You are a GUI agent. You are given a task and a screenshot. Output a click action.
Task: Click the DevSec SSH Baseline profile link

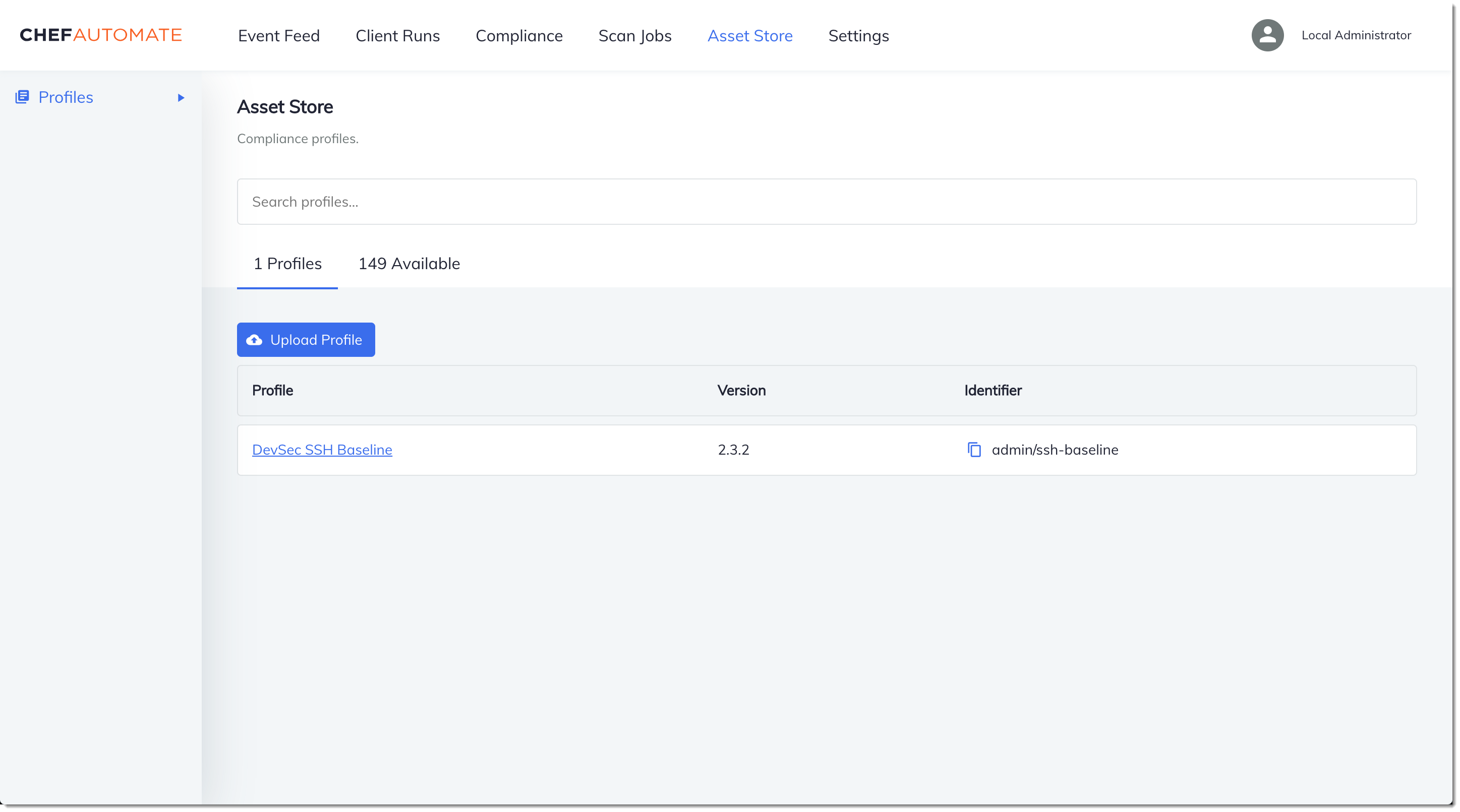322,449
